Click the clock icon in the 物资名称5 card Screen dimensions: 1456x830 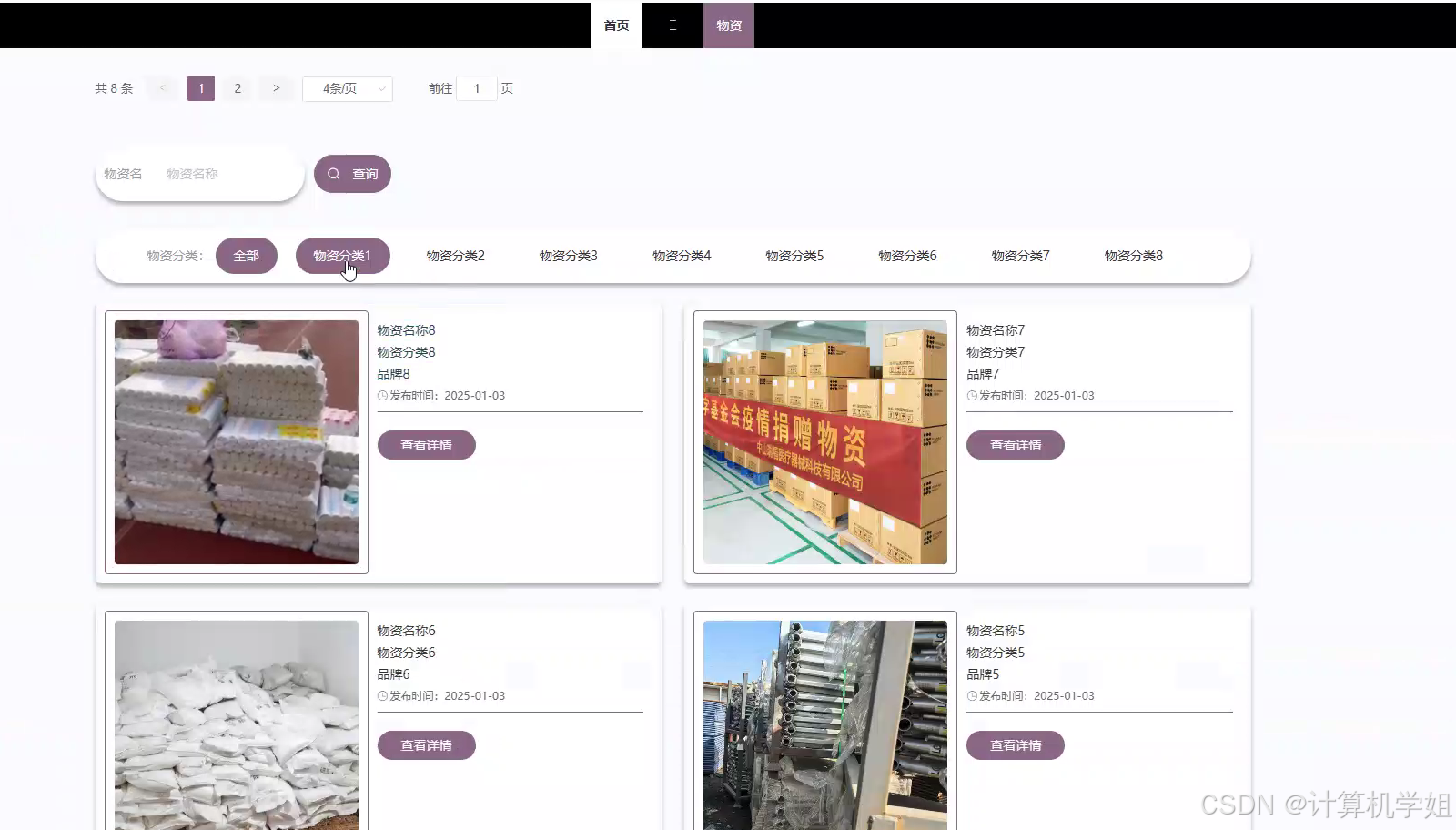pyautogui.click(x=972, y=696)
